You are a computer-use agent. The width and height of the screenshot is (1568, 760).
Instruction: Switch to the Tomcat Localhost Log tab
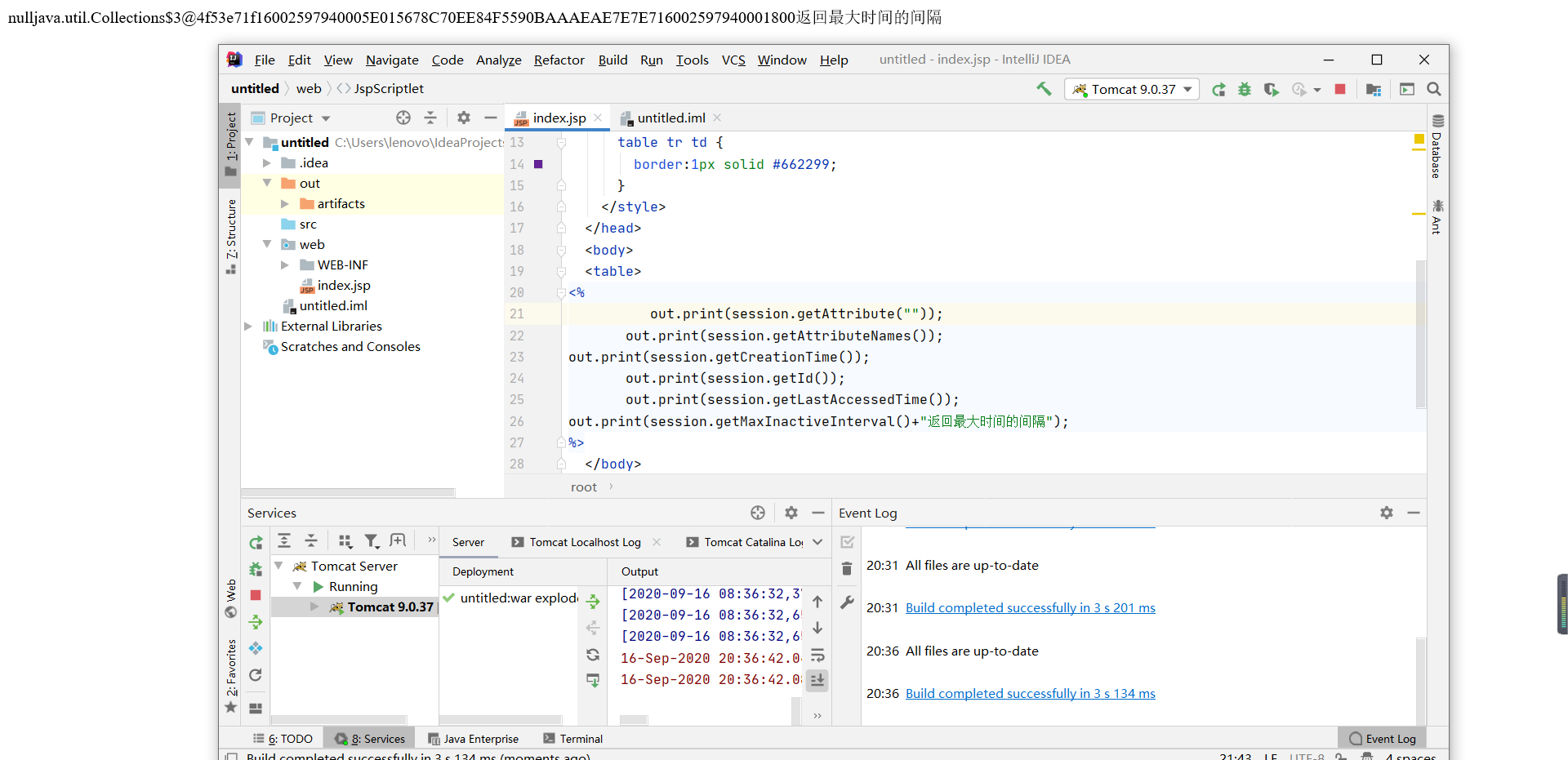coord(585,542)
